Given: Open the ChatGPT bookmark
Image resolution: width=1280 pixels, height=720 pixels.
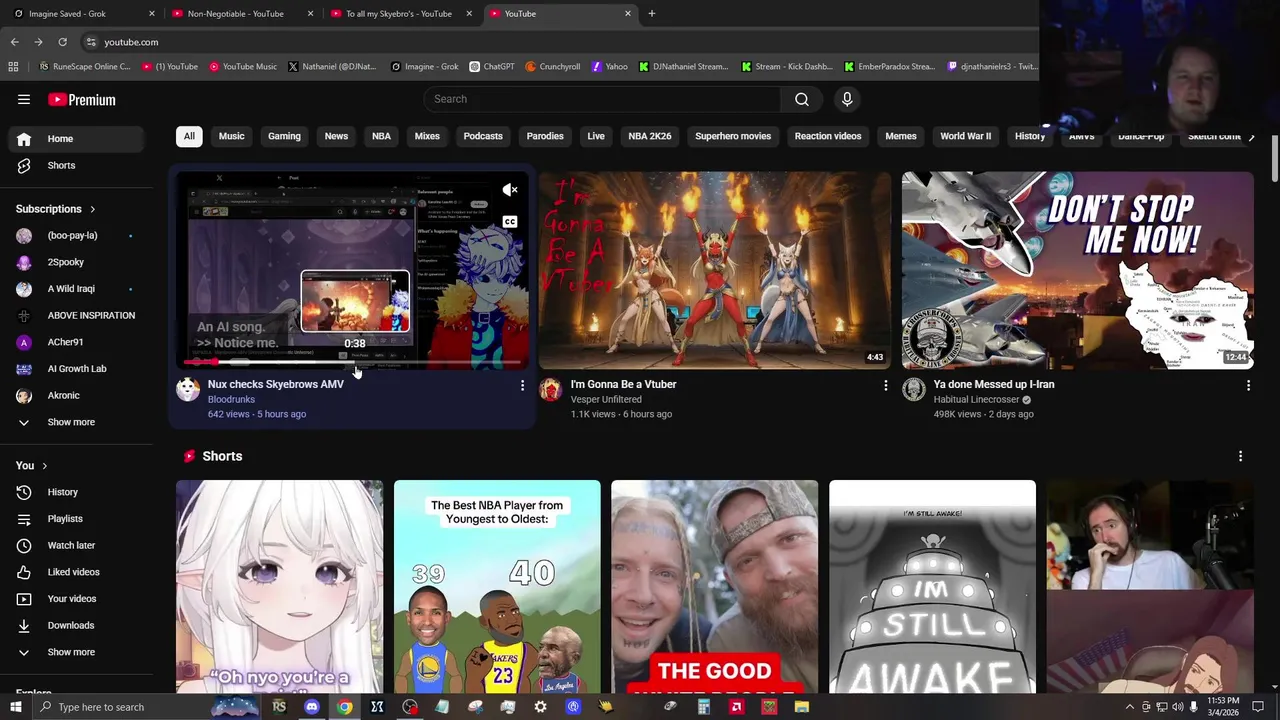Looking at the screenshot, I should coord(492,67).
